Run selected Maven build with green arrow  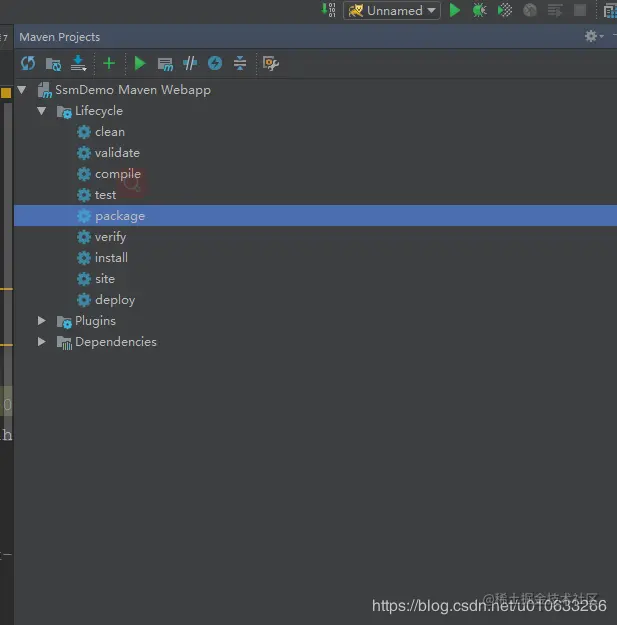click(140, 63)
